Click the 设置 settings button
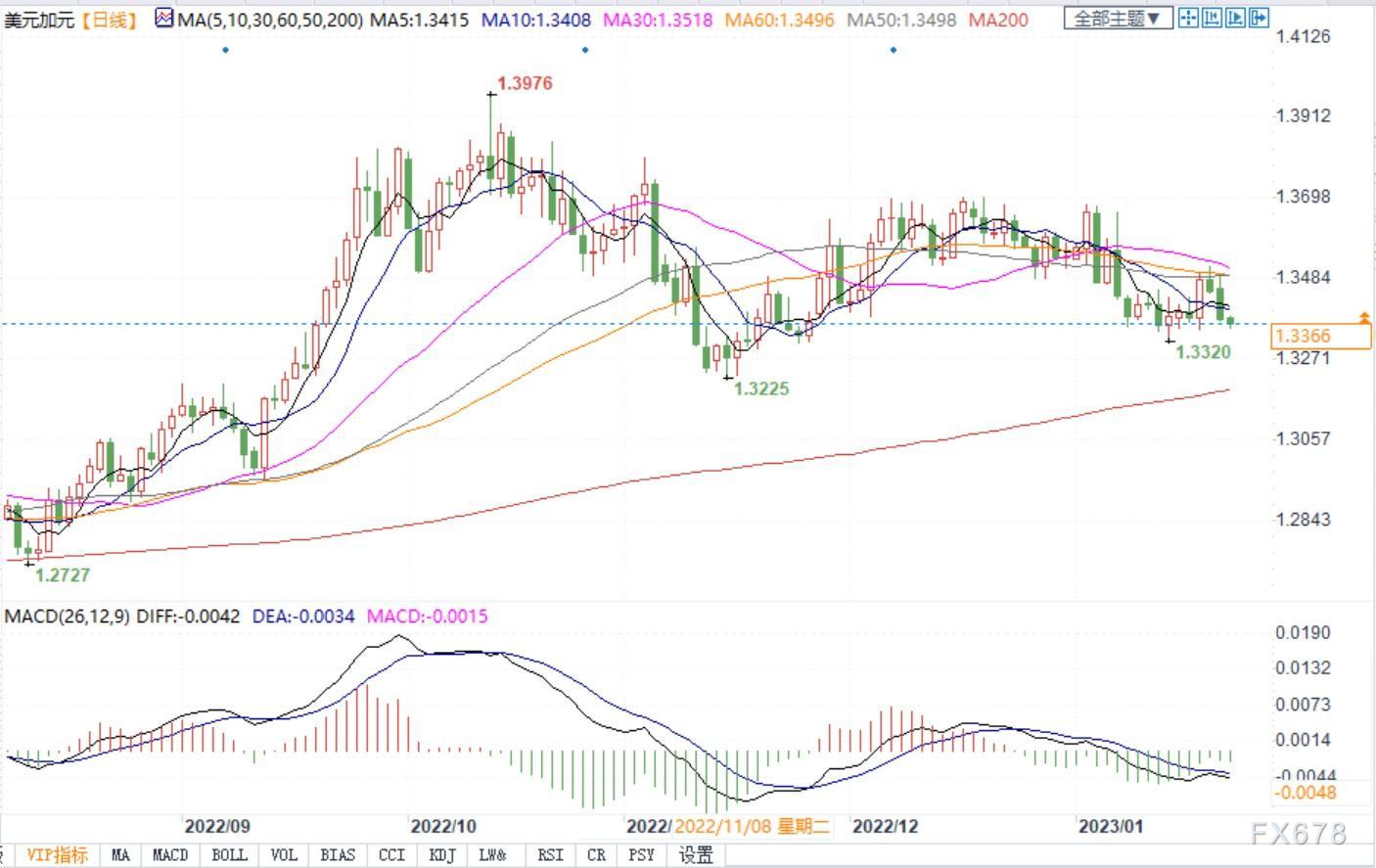Image resolution: width=1376 pixels, height=868 pixels. point(696,854)
